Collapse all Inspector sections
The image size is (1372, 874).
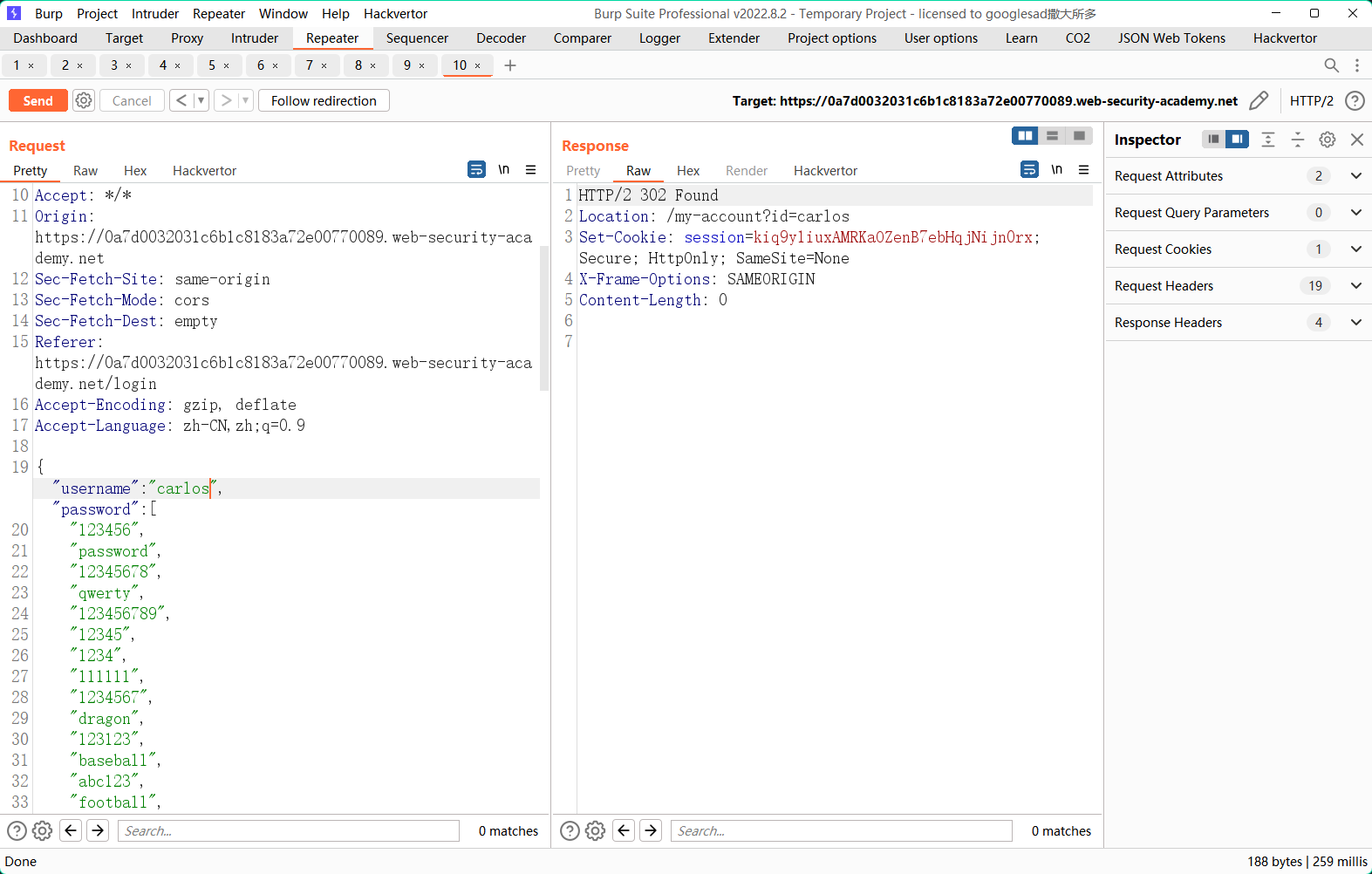point(1298,140)
